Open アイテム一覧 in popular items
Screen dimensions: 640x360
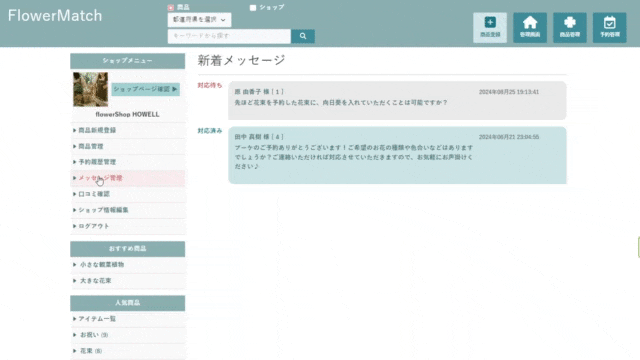click(x=128, y=319)
